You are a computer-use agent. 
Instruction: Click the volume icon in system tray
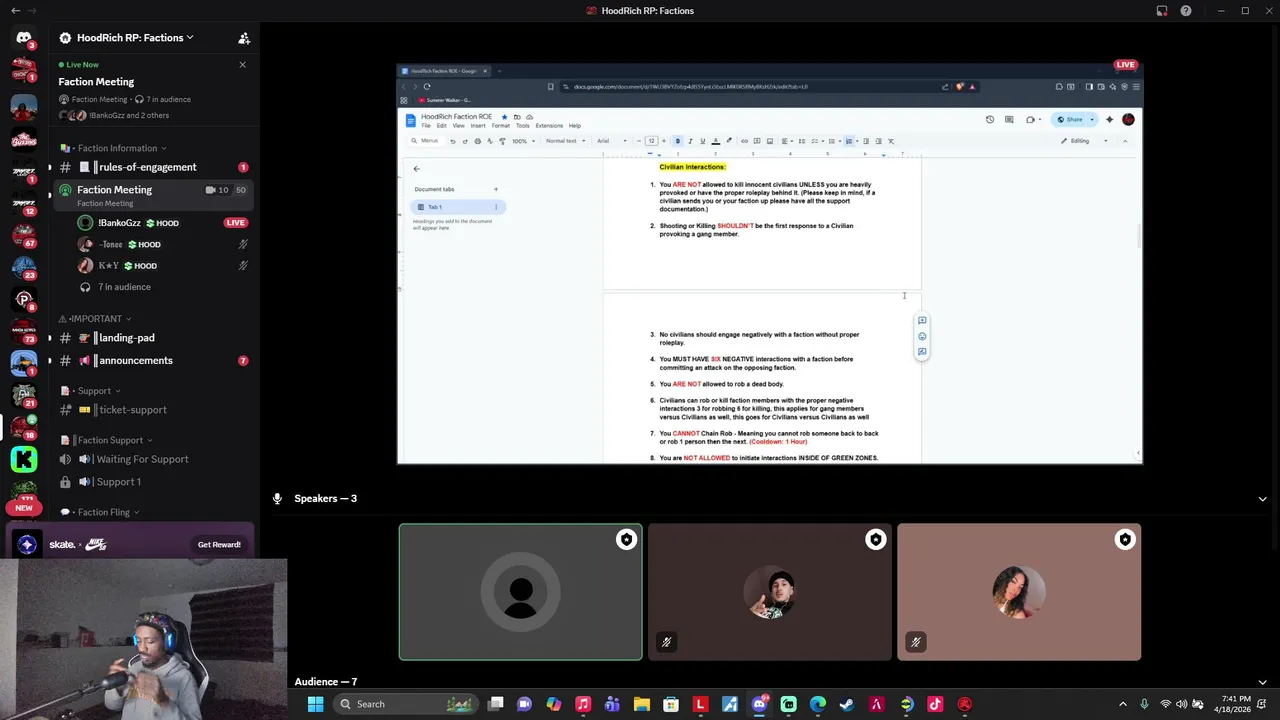click(1181, 704)
